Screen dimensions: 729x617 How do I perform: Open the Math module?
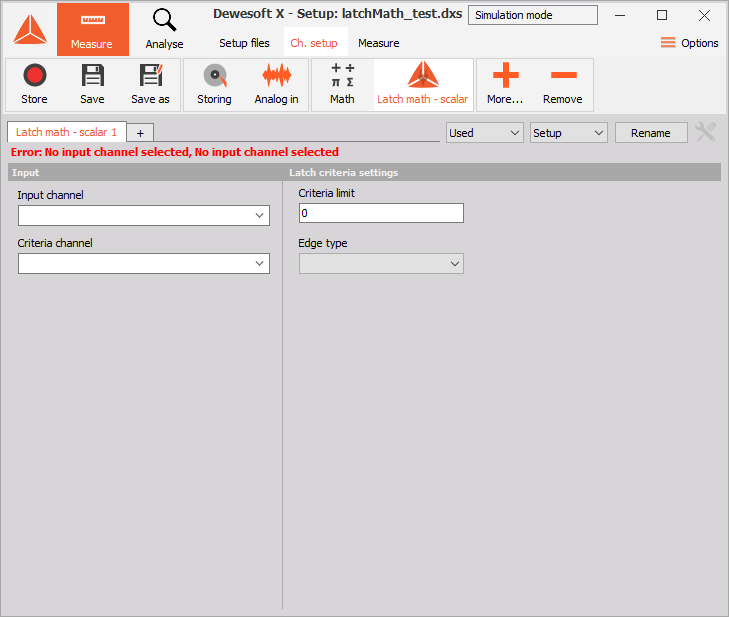pyautogui.click(x=343, y=85)
